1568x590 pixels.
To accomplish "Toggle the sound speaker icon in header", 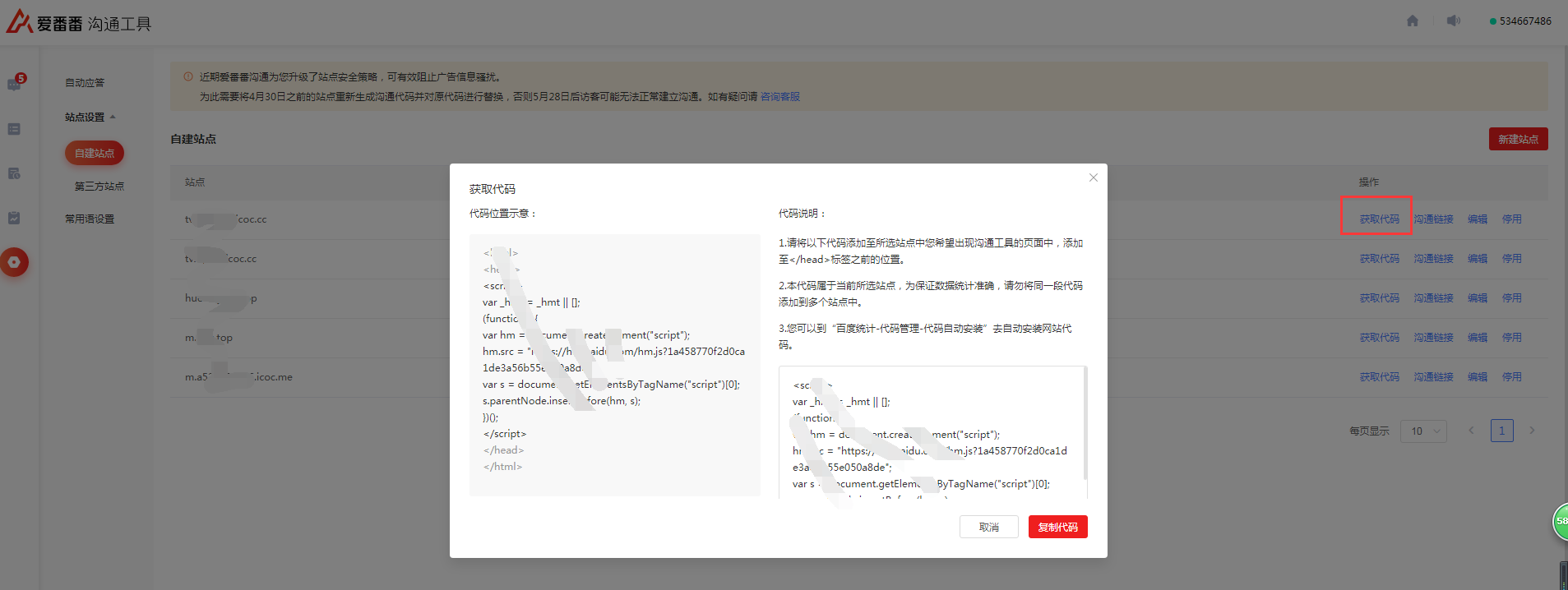I will coord(1454,21).
